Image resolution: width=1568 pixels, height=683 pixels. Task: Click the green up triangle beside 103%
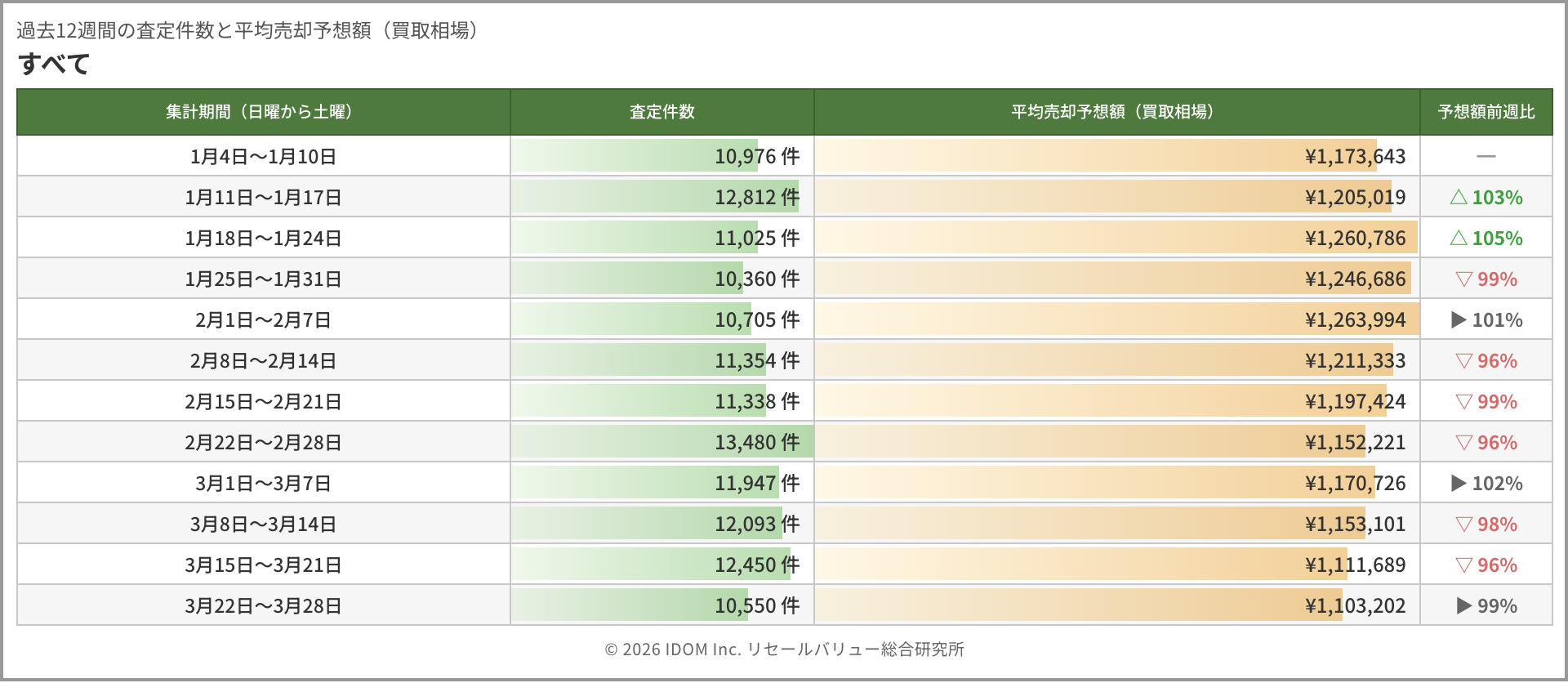coord(1459,197)
